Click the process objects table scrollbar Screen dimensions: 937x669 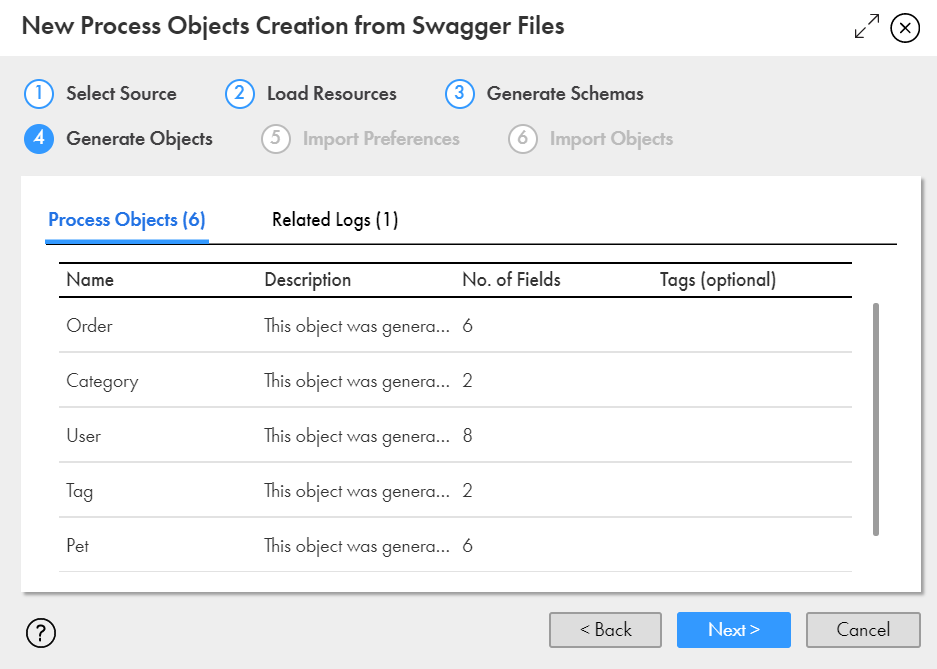click(x=876, y=419)
